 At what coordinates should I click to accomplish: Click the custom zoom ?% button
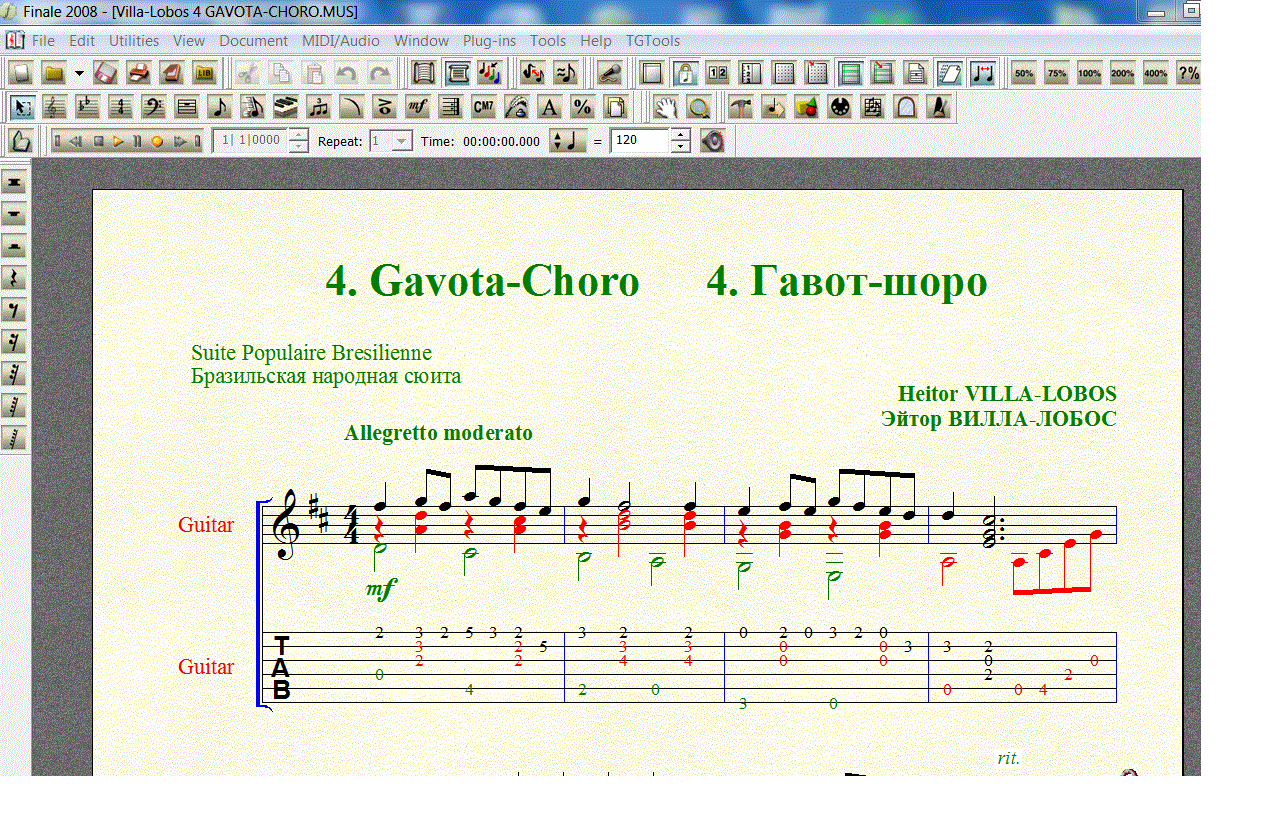[x=1188, y=73]
